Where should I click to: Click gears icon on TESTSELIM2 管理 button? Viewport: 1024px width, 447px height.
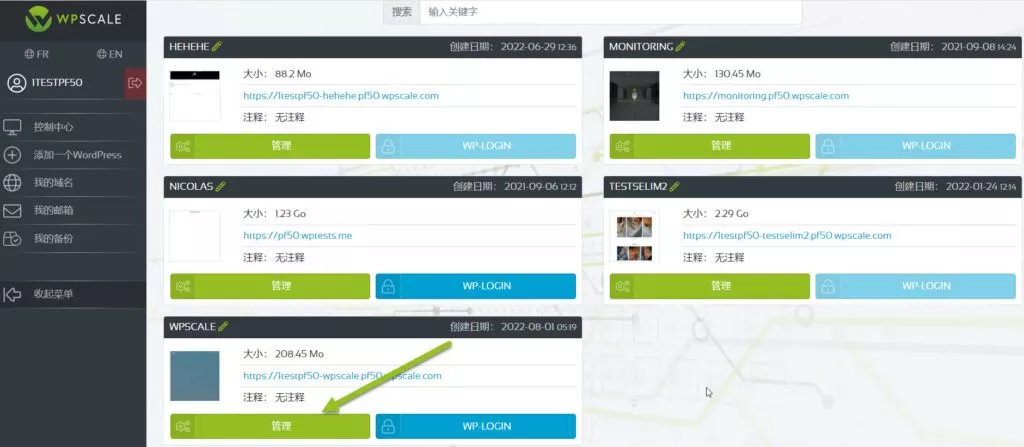(623, 286)
